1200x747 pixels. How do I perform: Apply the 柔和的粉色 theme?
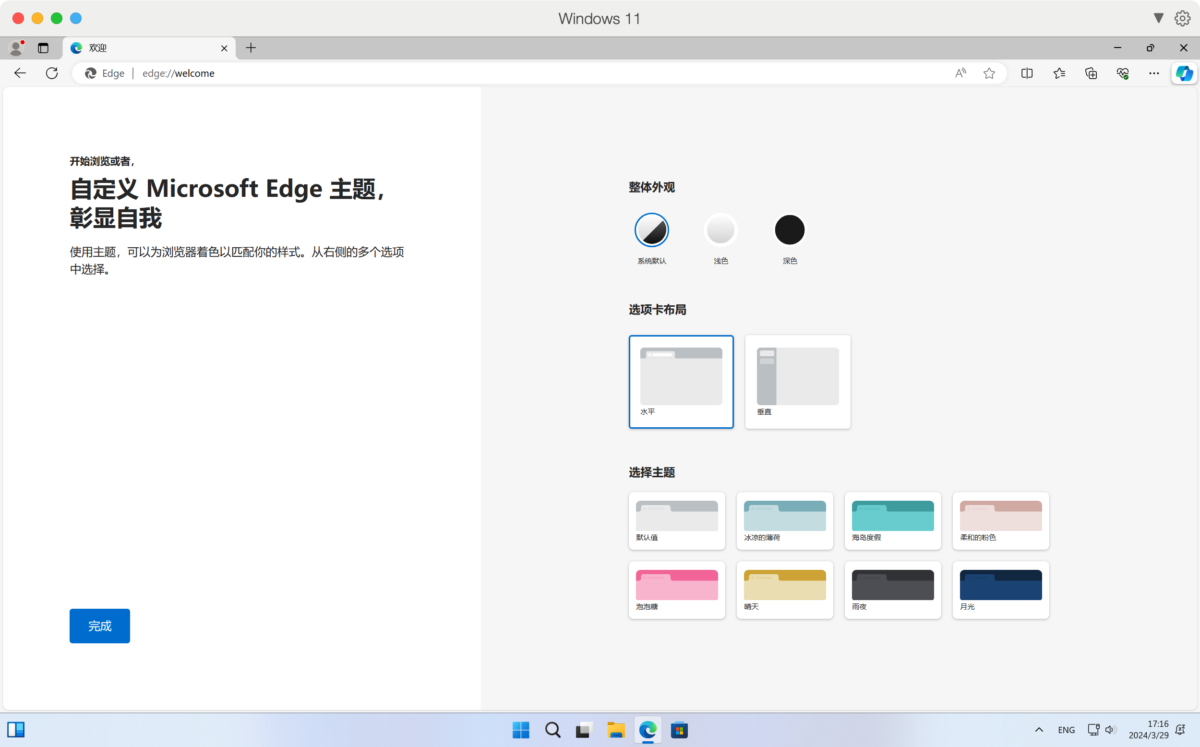coord(1001,520)
